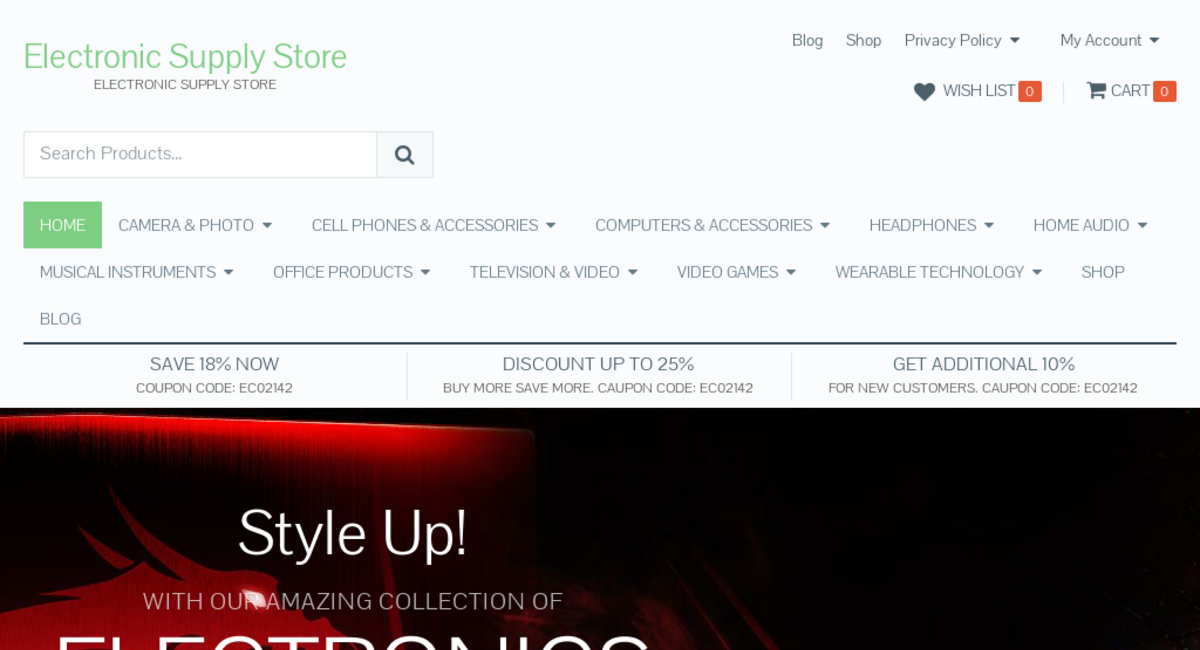
Task: Click the Electronic Supply Store logo
Action: pyautogui.click(x=185, y=57)
